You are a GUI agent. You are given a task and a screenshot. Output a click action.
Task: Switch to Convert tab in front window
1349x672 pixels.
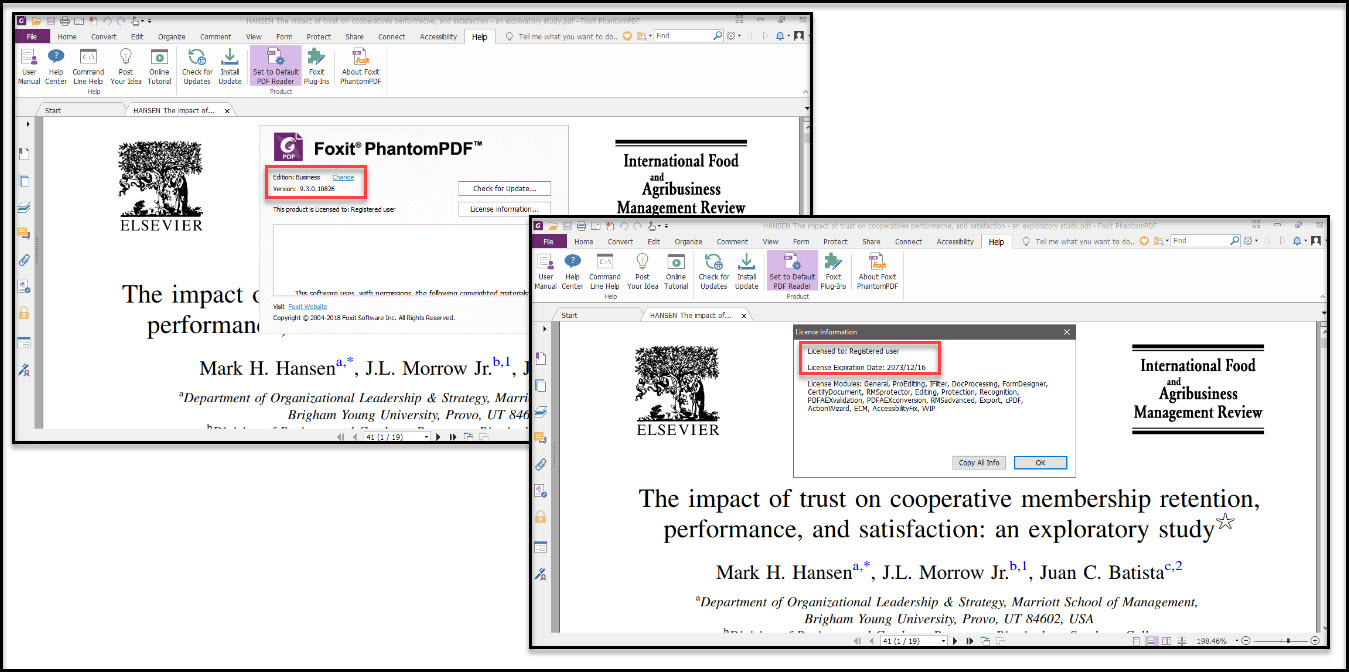(x=620, y=241)
